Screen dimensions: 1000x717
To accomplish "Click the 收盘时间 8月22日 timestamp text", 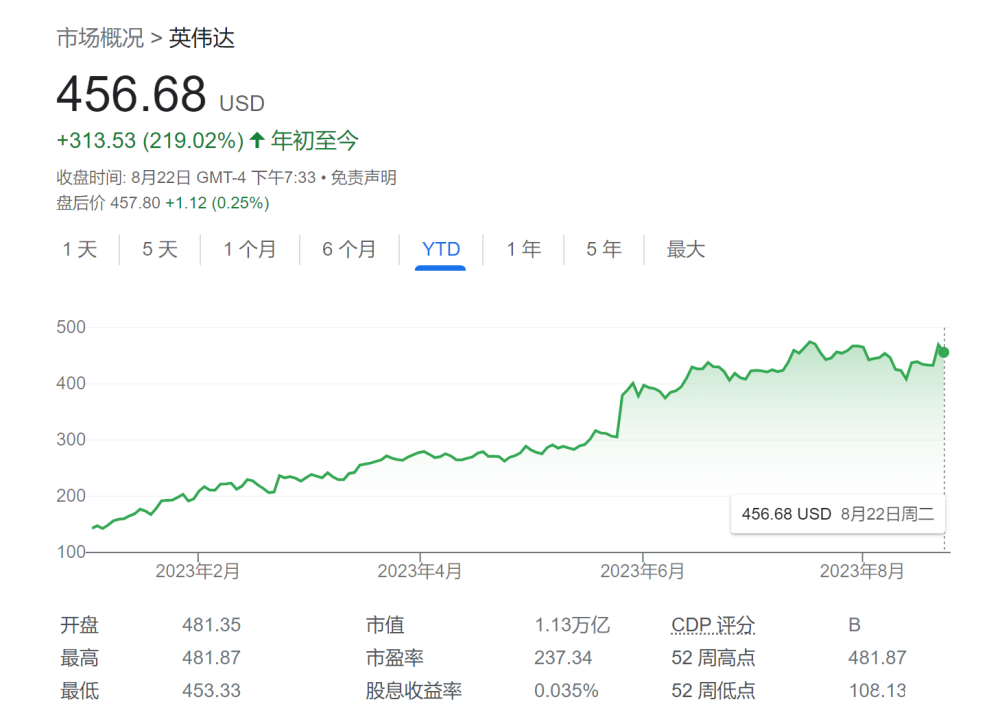I will point(186,177).
